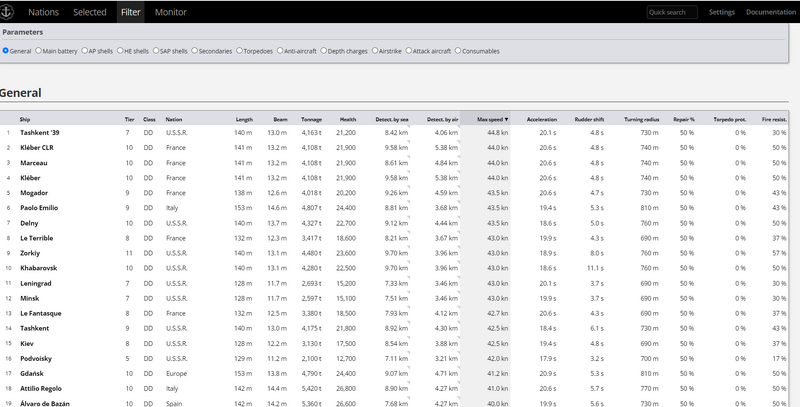Open the Minsk ship entry
Screen dimensions: 800x407
point(30,298)
